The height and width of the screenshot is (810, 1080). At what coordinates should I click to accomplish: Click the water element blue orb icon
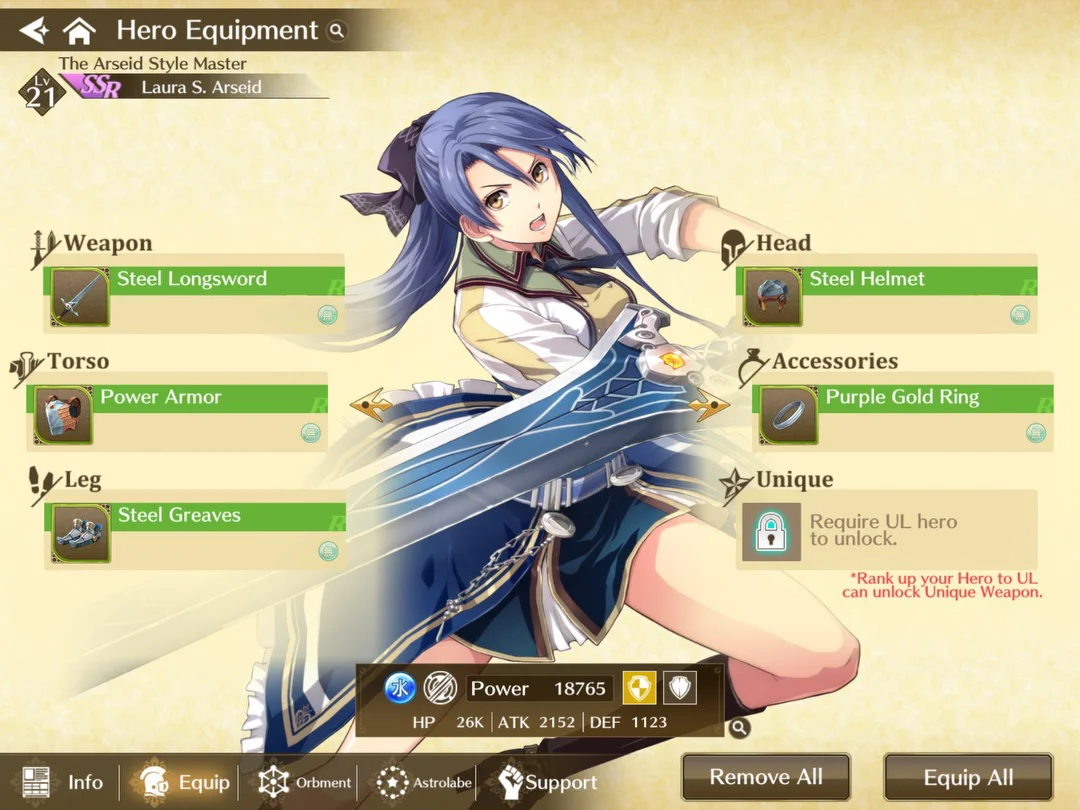pyautogui.click(x=399, y=688)
